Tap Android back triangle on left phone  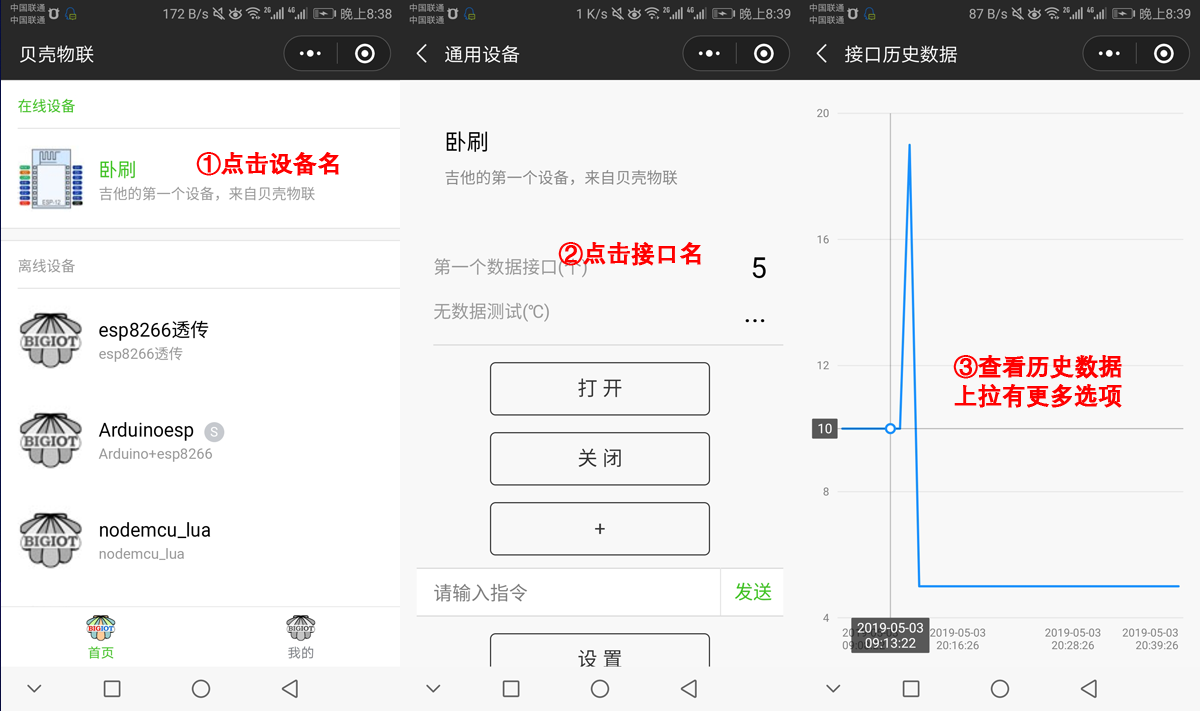pos(290,688)
